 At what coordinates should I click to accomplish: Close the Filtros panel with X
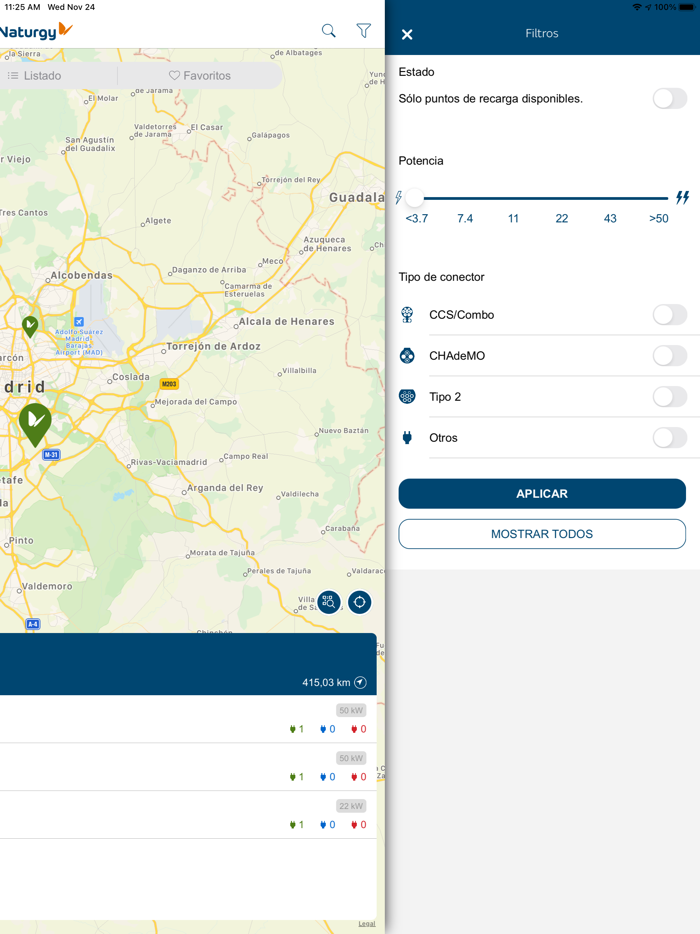pos(407,34)
